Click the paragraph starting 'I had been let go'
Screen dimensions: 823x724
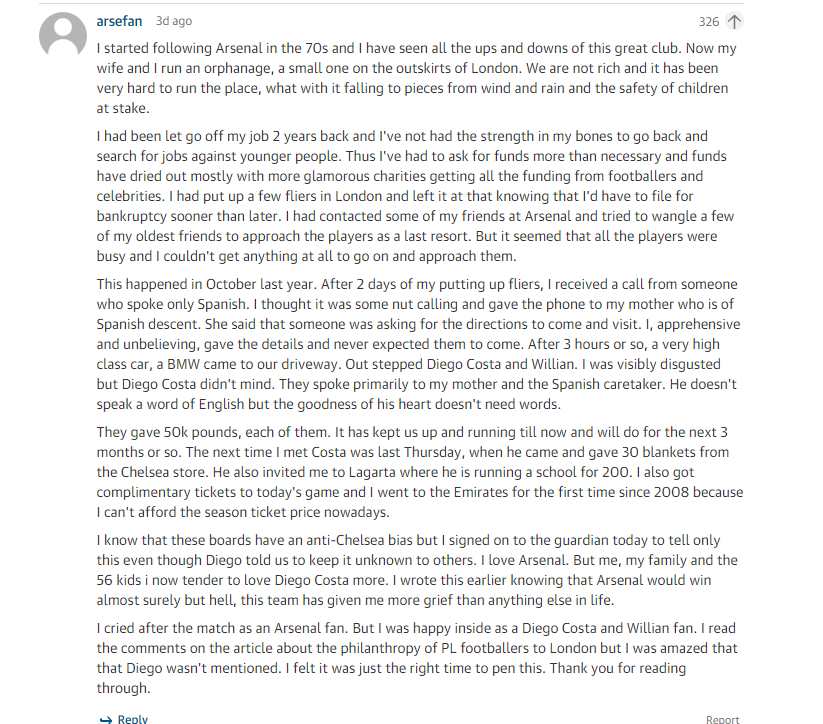pos(415,196)
